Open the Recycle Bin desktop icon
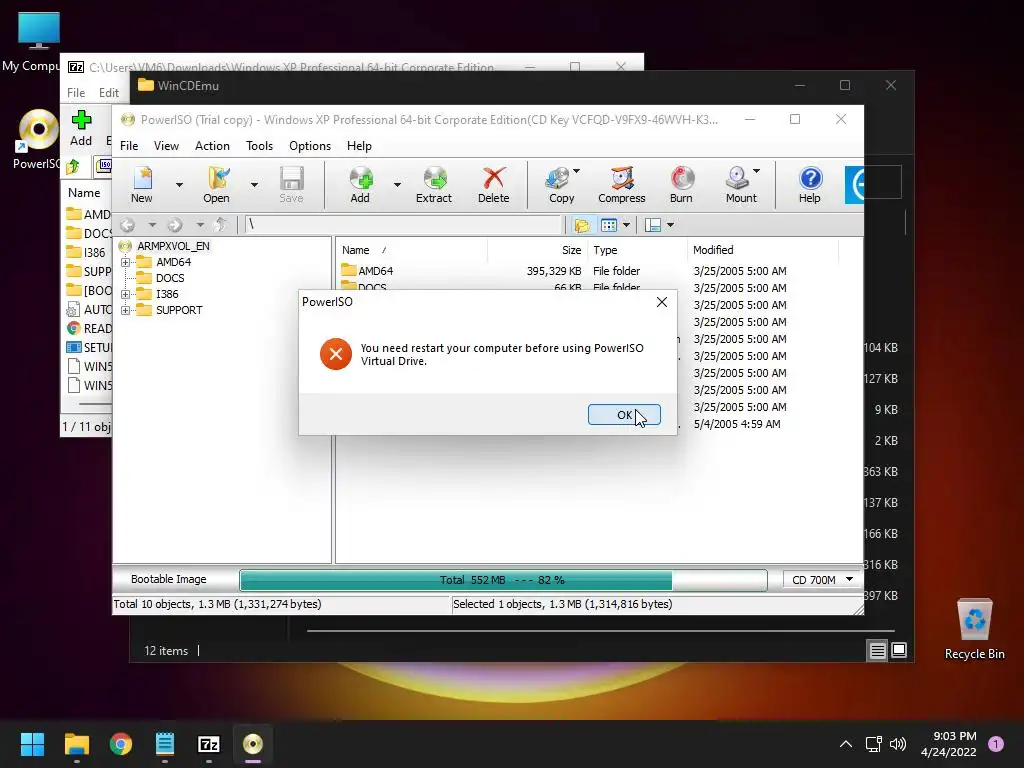 coord(974,630)
